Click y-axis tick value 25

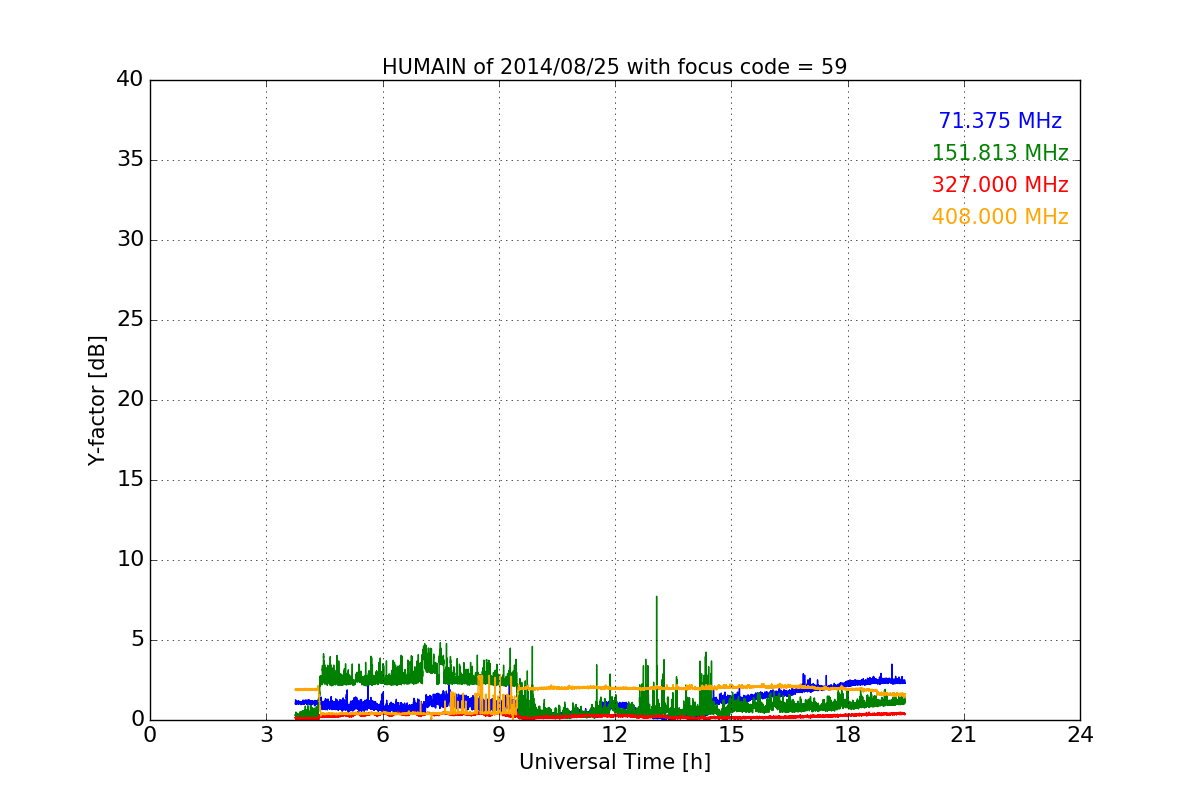(130, 320)
